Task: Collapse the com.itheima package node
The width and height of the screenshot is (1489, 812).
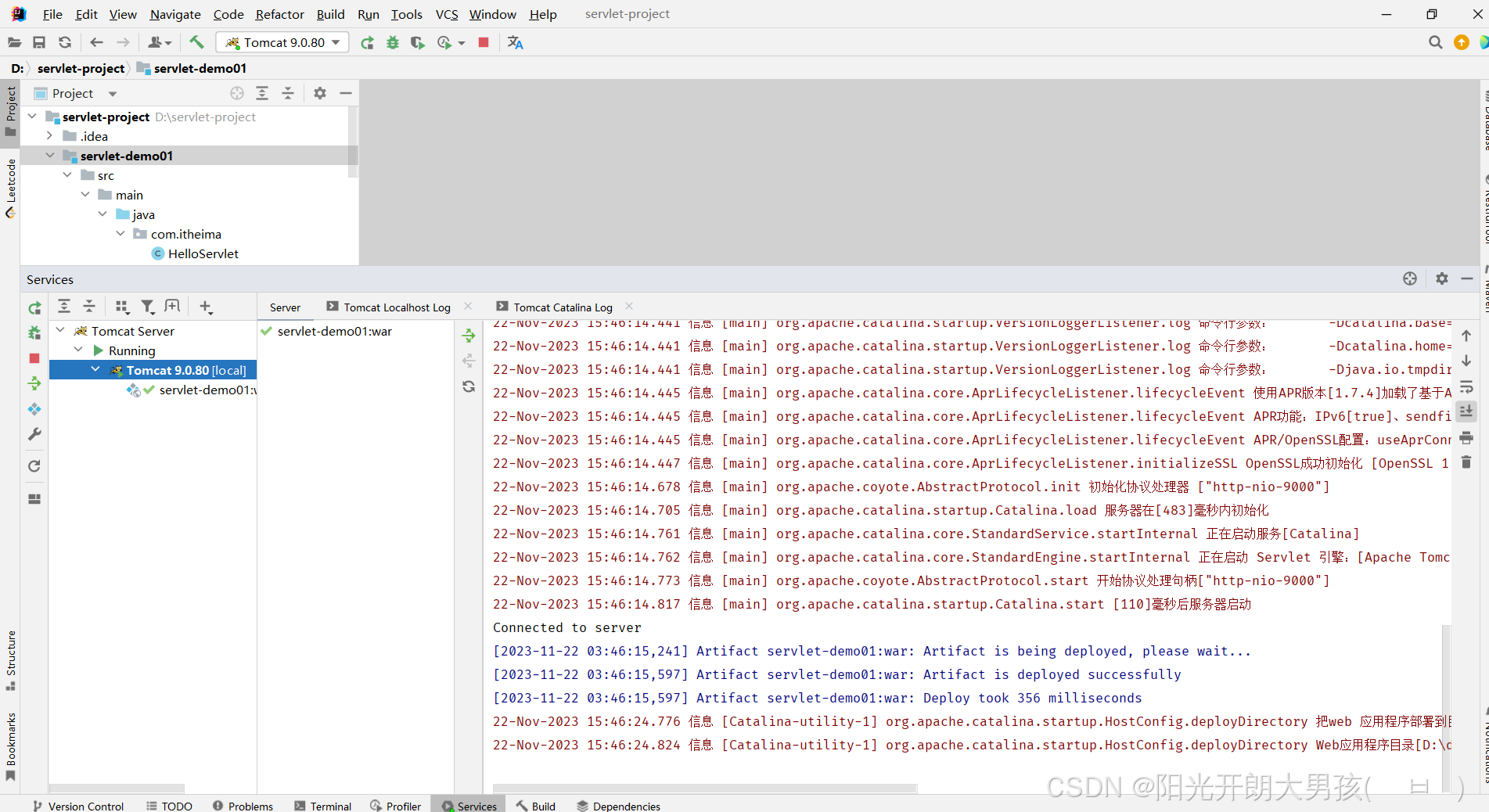Action: coord(120,234)
